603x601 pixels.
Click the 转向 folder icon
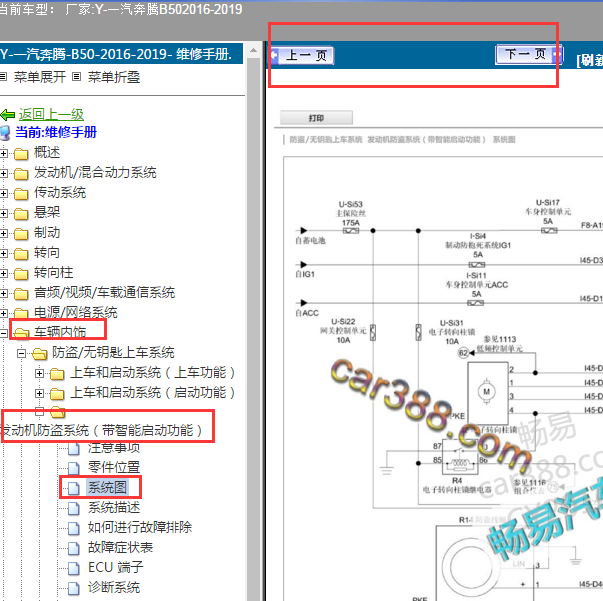pos(22,254)
